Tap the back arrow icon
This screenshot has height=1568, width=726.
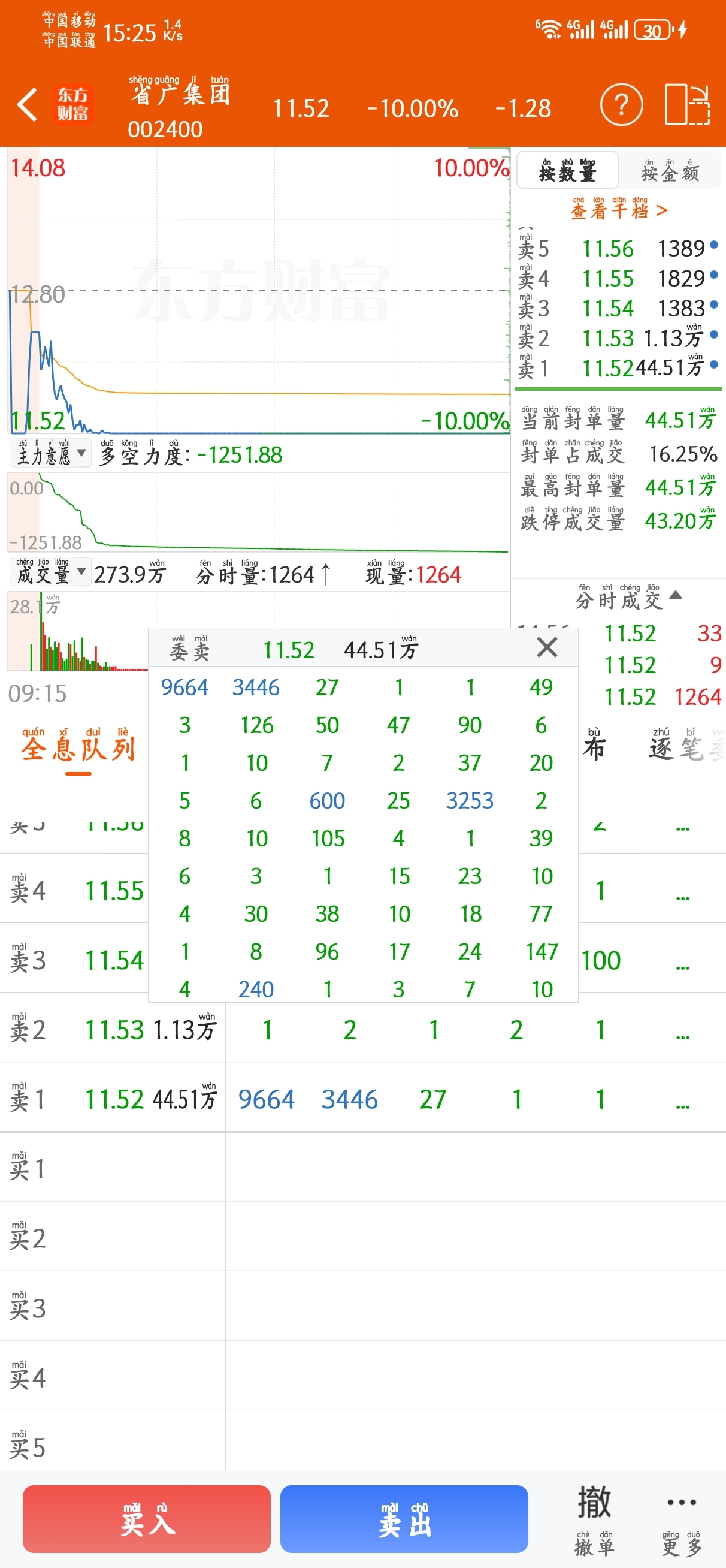coord(27,105)
